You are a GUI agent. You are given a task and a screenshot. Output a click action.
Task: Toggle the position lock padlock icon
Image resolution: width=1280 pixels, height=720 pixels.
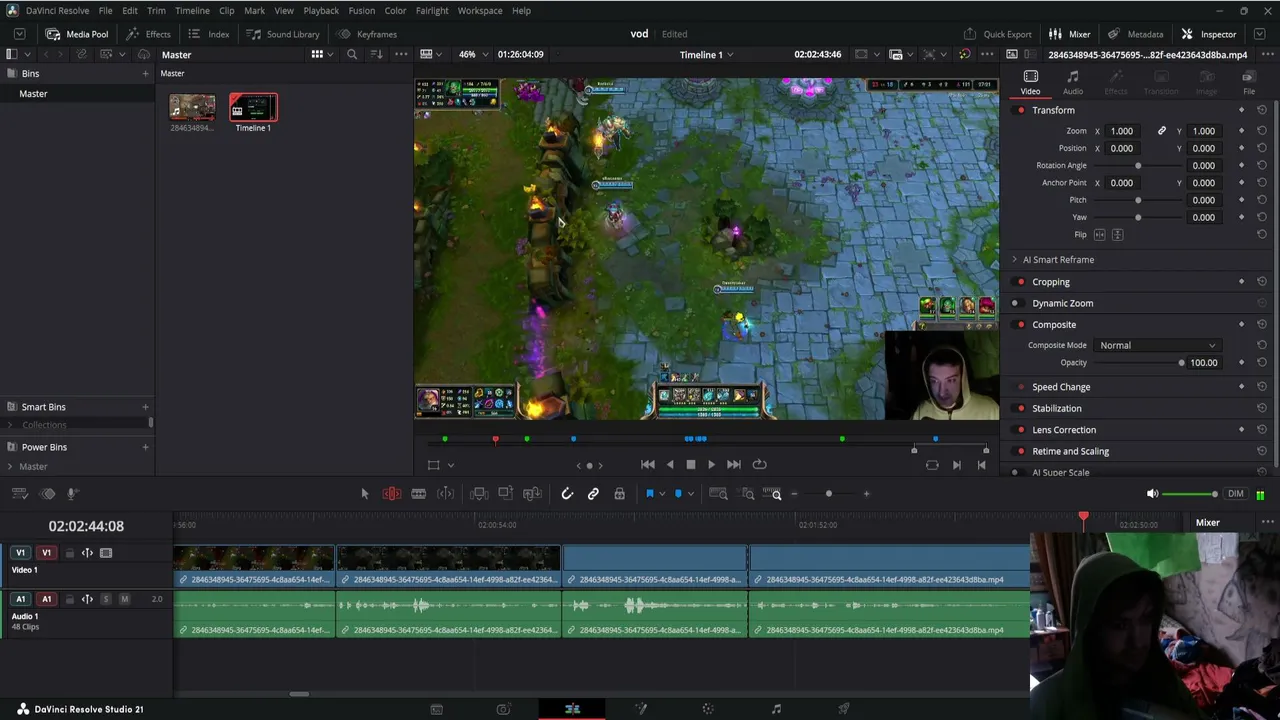point(619,494)
